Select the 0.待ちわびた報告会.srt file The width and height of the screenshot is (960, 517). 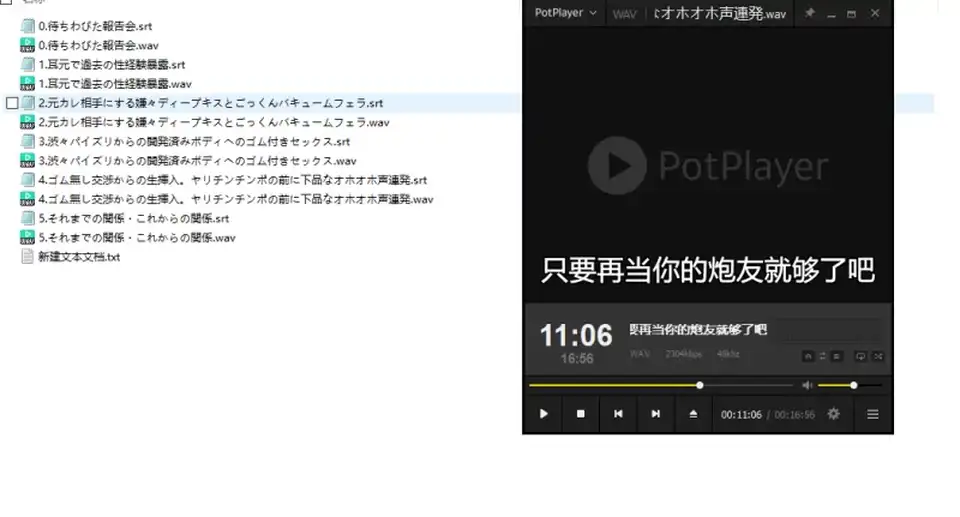[95, 26]
